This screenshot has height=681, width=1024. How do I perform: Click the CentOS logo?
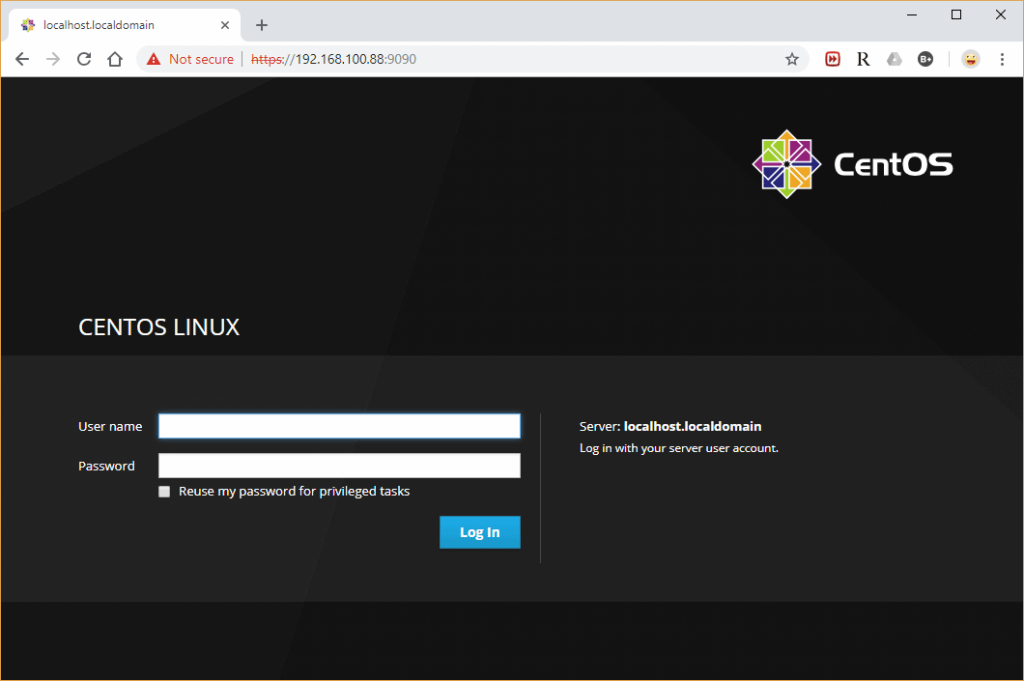853,164
